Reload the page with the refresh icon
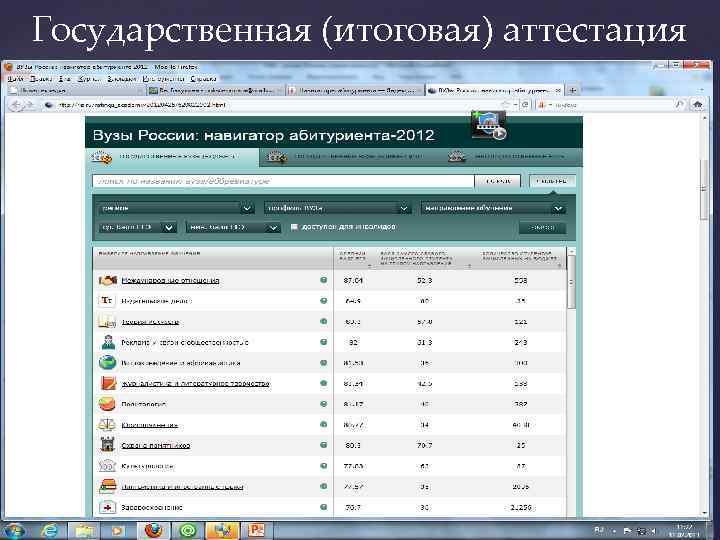 point(525,105)
